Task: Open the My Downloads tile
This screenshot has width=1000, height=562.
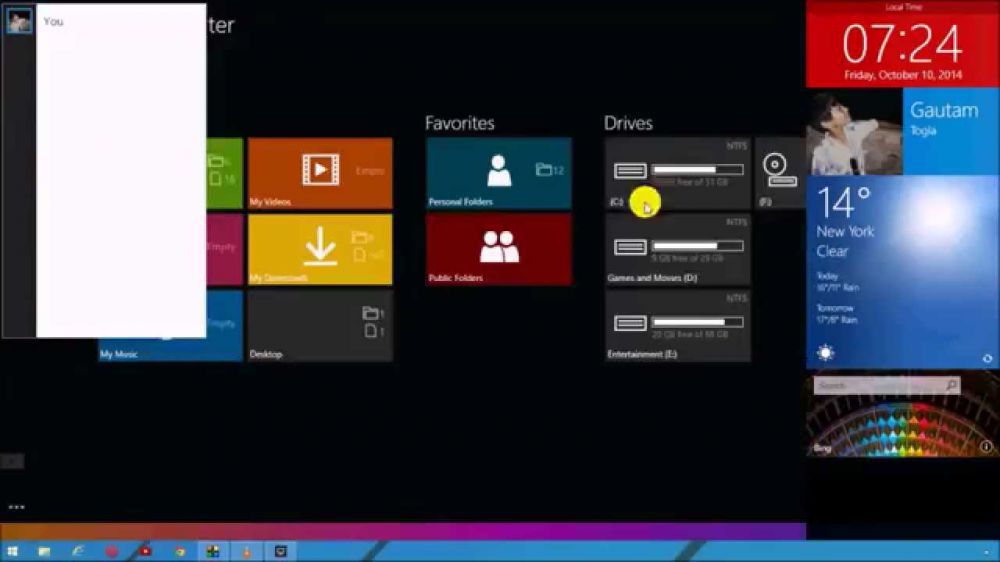Action: (320, 249)
